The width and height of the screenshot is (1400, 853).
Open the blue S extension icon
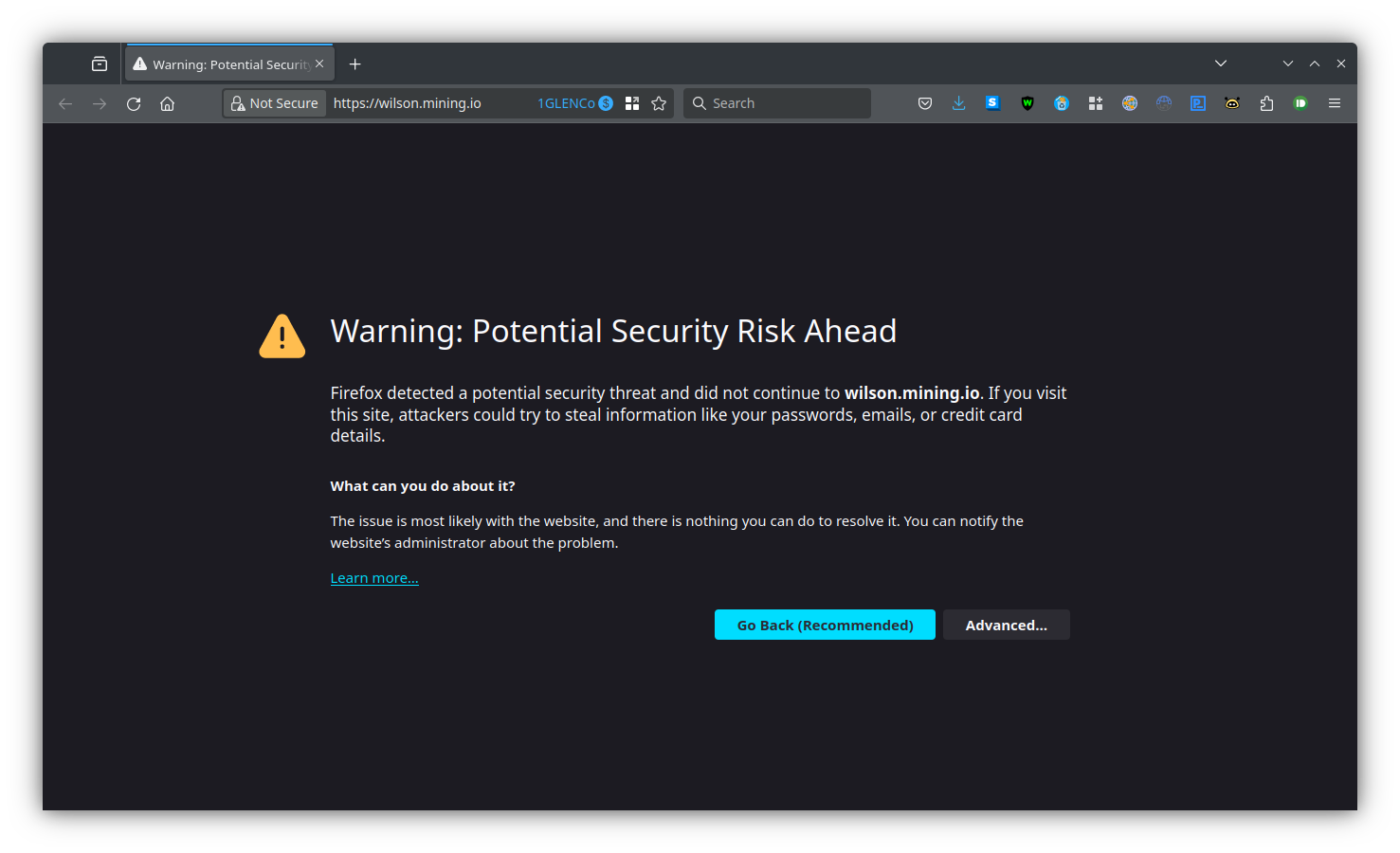(992, 103)
